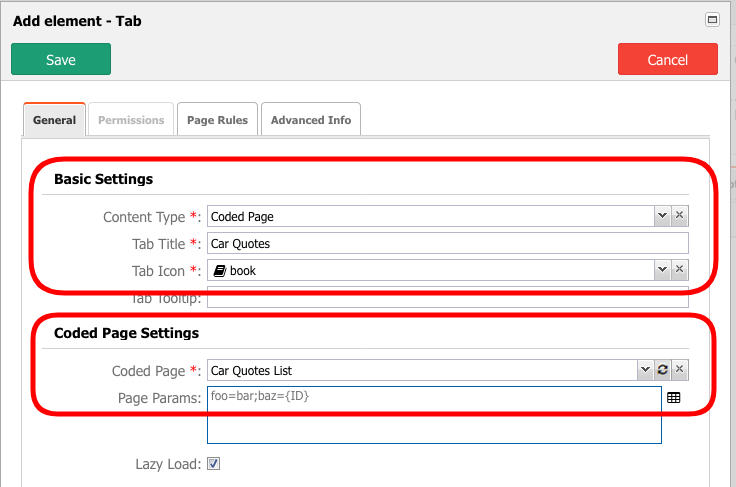
Task: Click the dialog maximize icon in title bar
Action: coord(712,19)
